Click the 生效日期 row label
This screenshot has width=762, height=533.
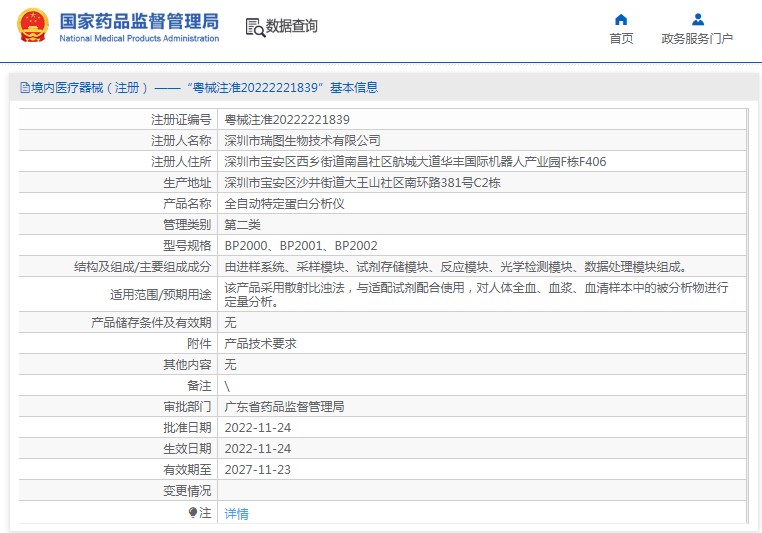[x=187, y=448]
